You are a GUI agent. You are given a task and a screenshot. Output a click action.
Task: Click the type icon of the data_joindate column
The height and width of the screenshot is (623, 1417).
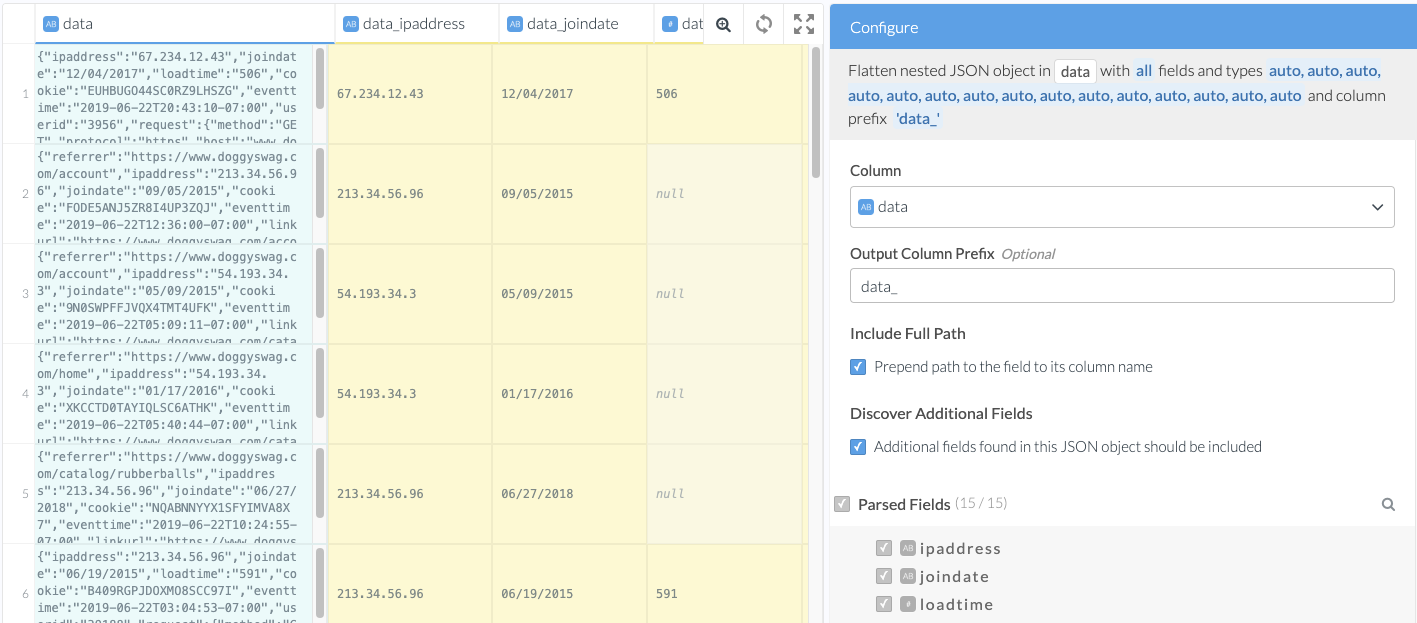[515, 23]
